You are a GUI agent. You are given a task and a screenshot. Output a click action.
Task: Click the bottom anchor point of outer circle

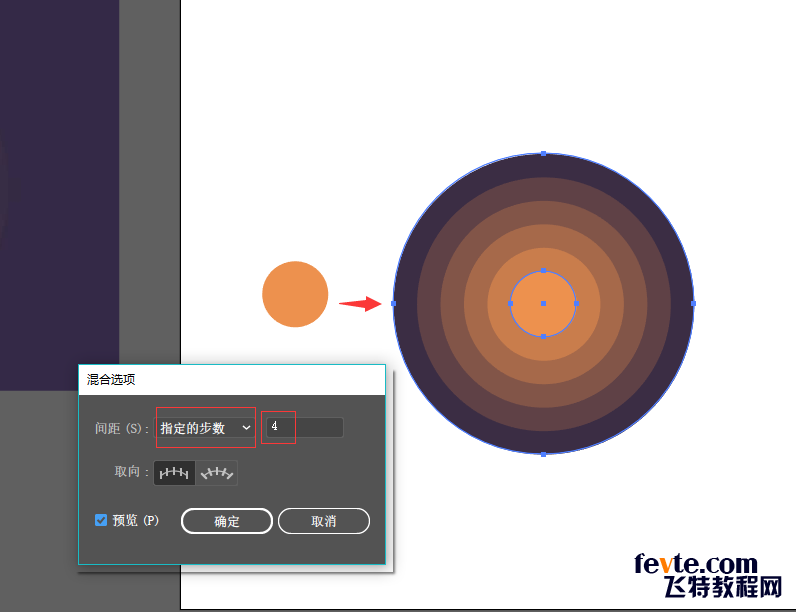(x=543, y=454)
